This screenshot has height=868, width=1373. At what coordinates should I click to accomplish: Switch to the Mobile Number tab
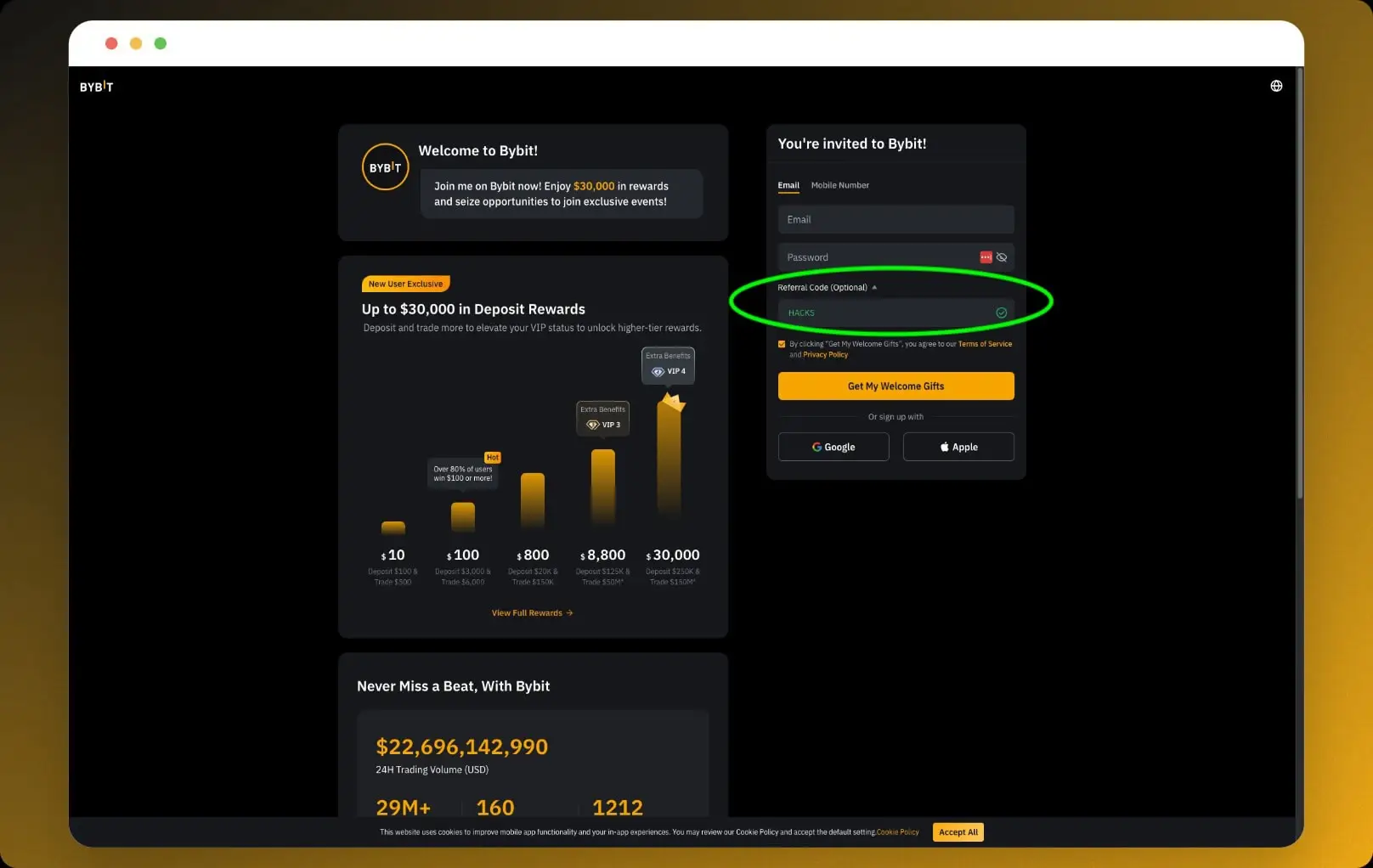coord(840,185)
